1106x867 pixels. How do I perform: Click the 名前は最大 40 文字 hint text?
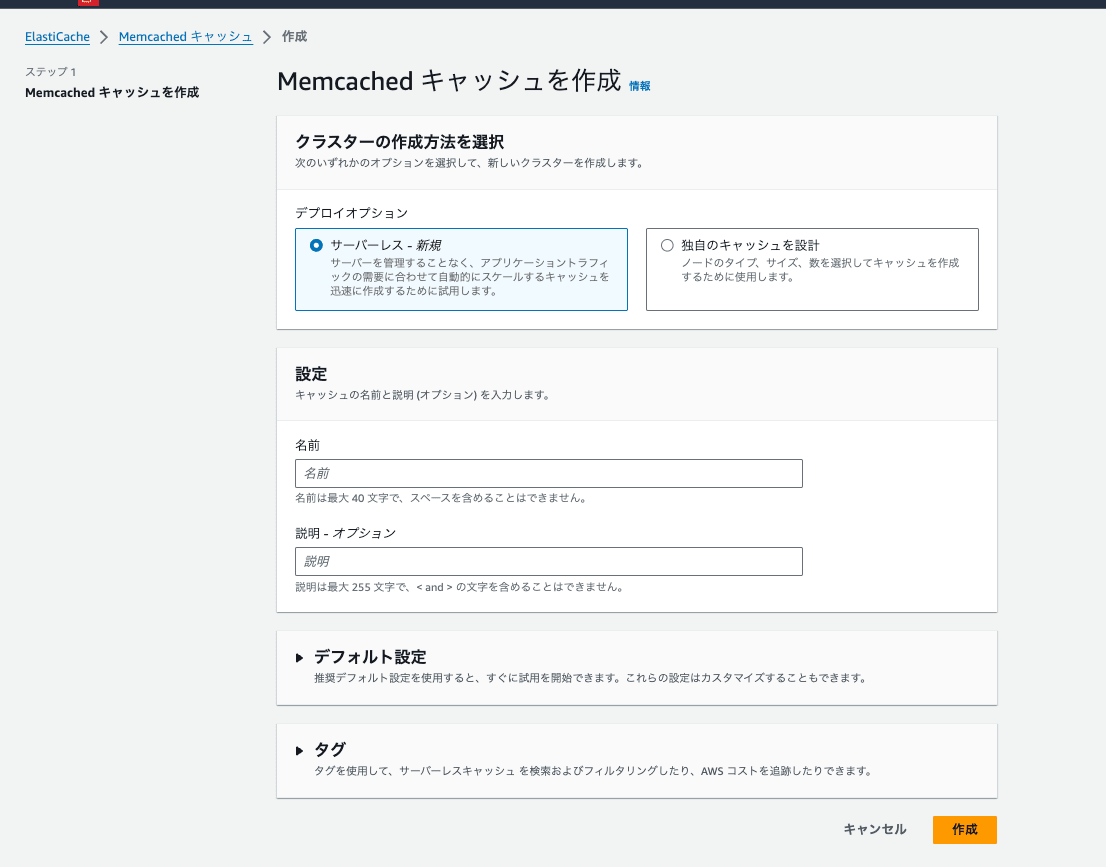tap(441, 498)
